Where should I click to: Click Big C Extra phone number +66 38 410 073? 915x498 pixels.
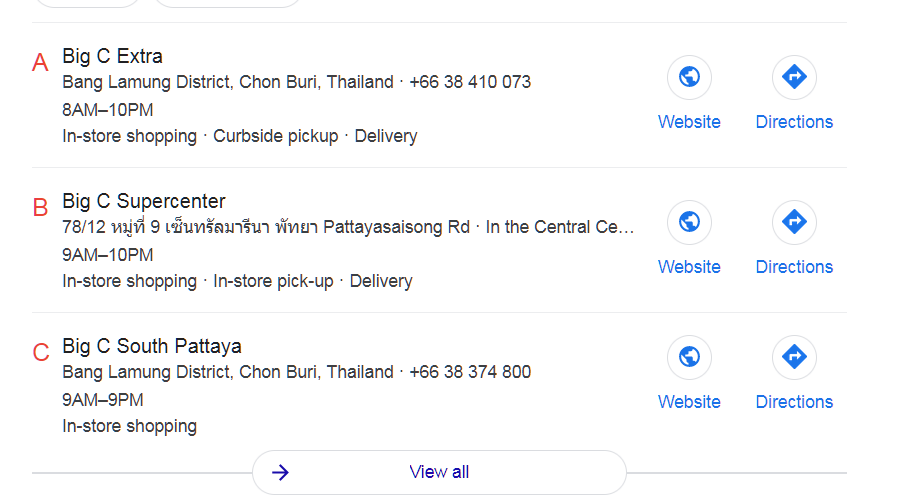click(x=470, y=82)
